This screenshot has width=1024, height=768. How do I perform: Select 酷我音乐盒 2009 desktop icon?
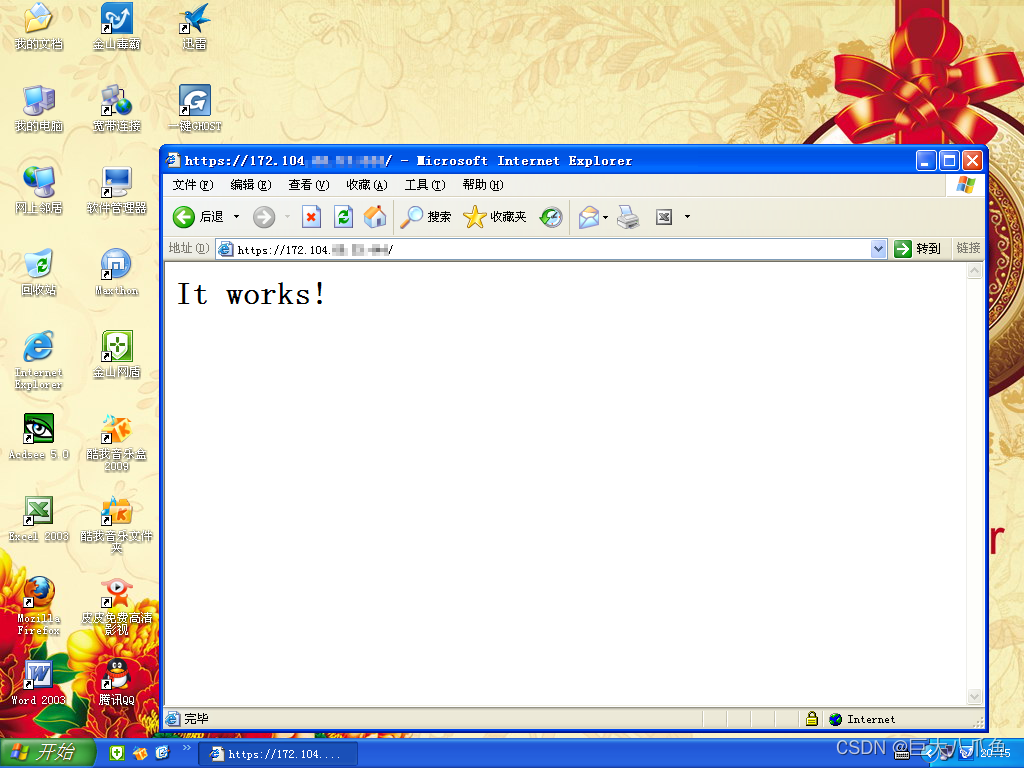(117, 443)
